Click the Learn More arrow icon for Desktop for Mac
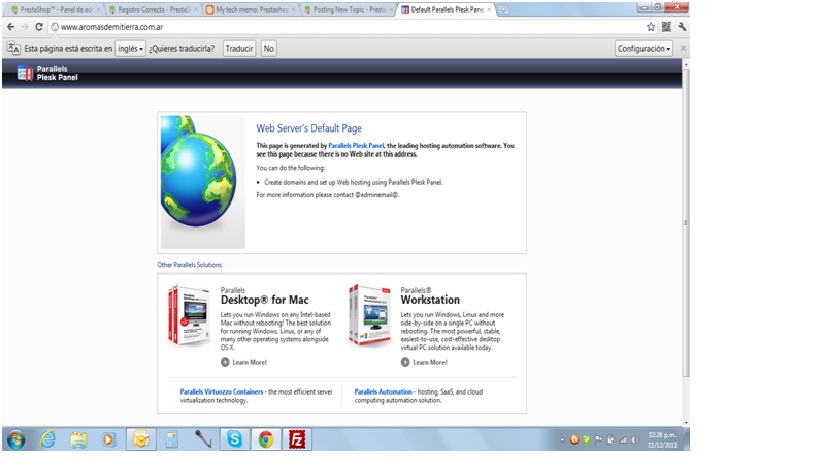The width and height of the screenshot is (819, 460). (225, 362)
